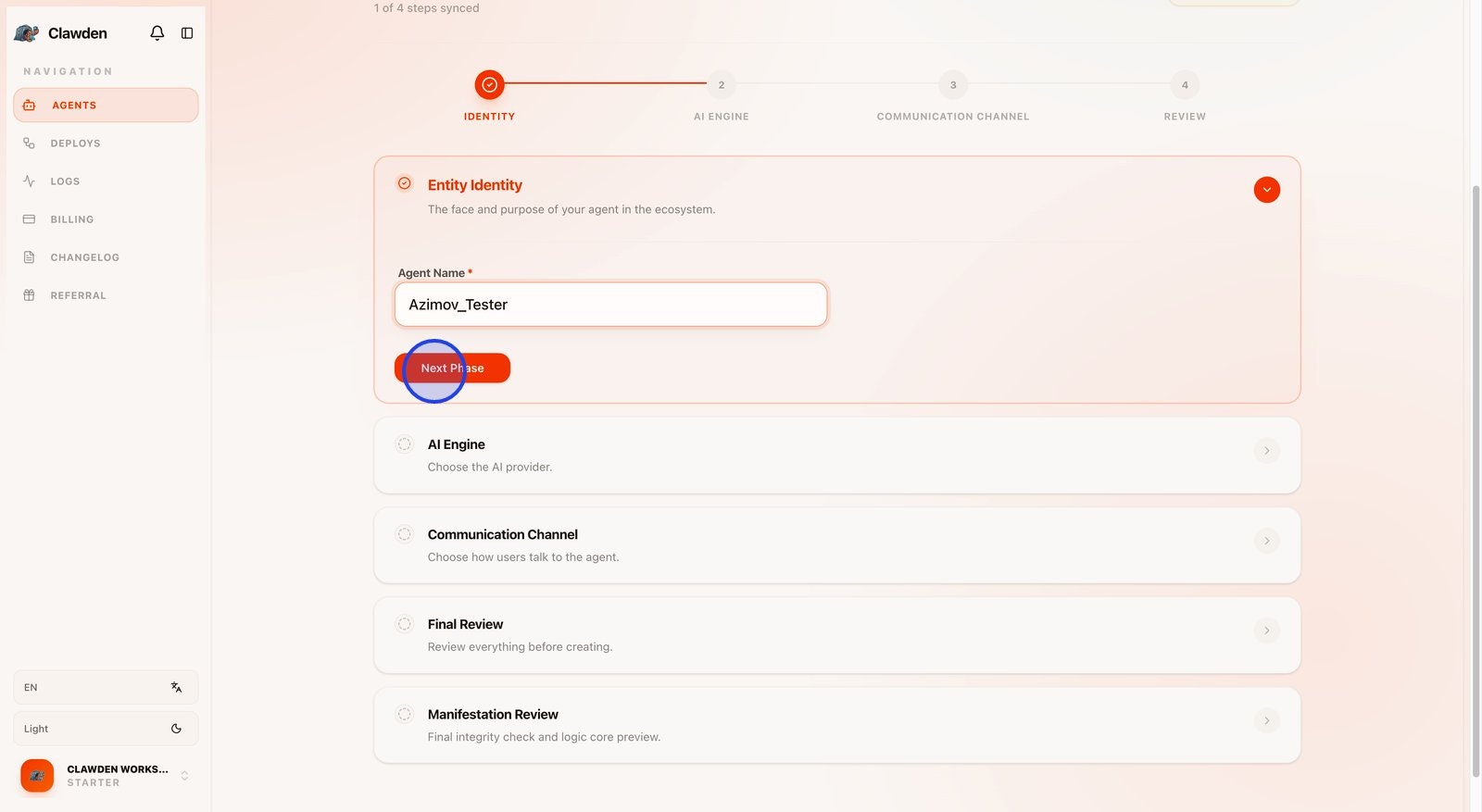Image resolution: width=1482 pixels, height=812 pixels.
Task: Collapse the sidebar panel icon
Action: 187,33
